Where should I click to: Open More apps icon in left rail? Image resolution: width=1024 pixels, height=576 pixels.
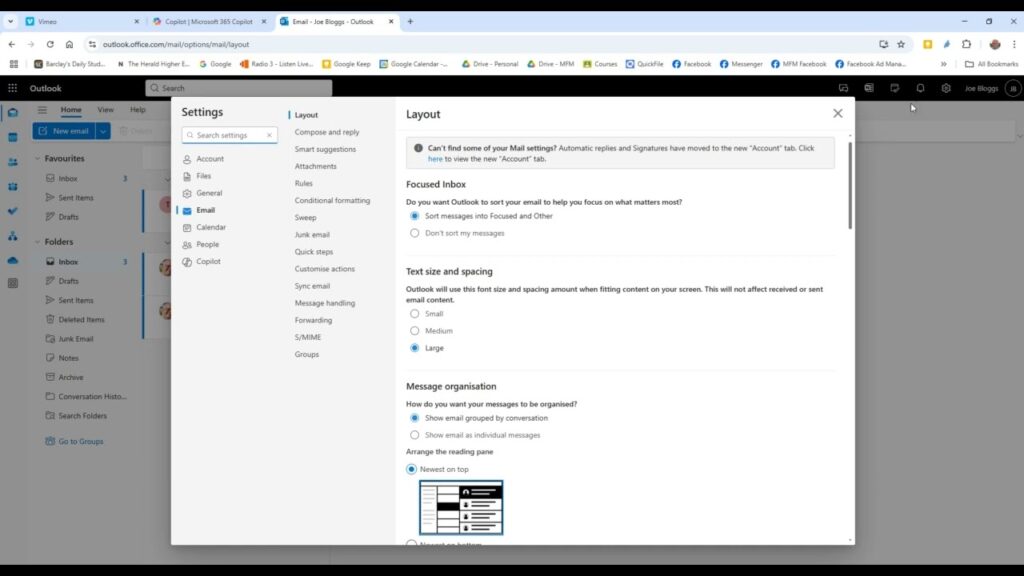(12, 283)
